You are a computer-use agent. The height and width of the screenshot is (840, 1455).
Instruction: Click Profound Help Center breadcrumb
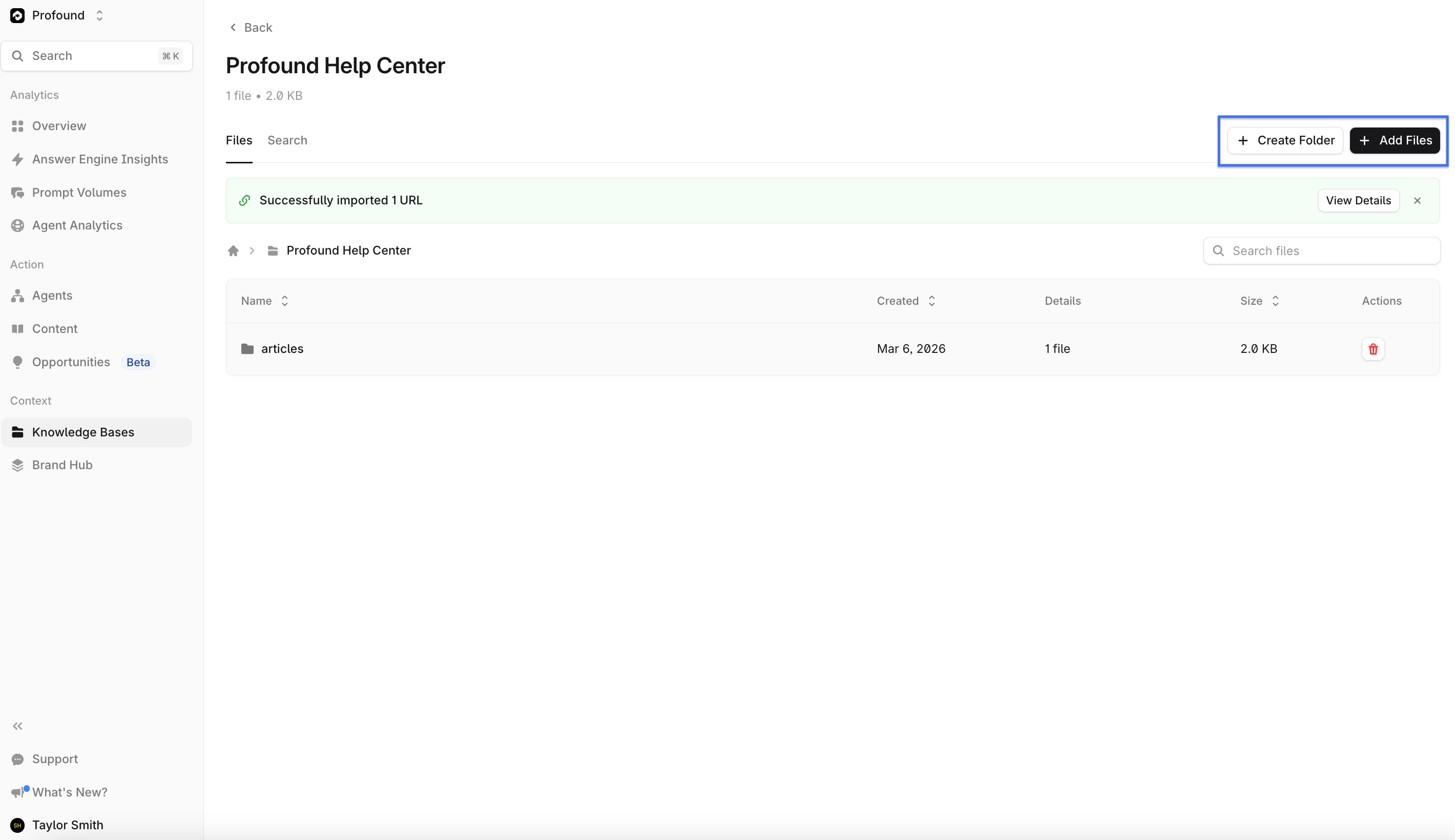pyautogui.click(x=348, y=250)
